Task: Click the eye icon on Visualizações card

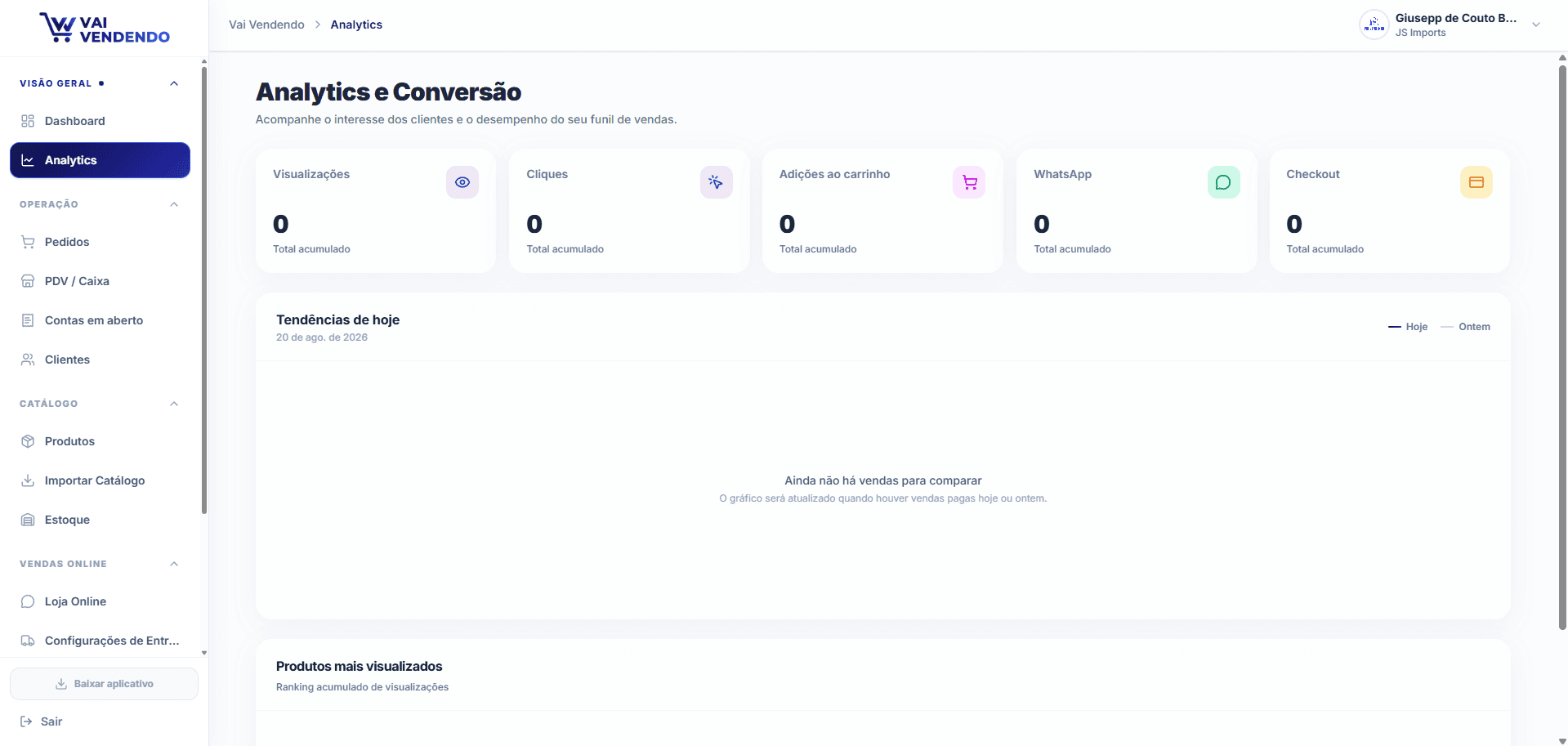Action: coord(462,182)
